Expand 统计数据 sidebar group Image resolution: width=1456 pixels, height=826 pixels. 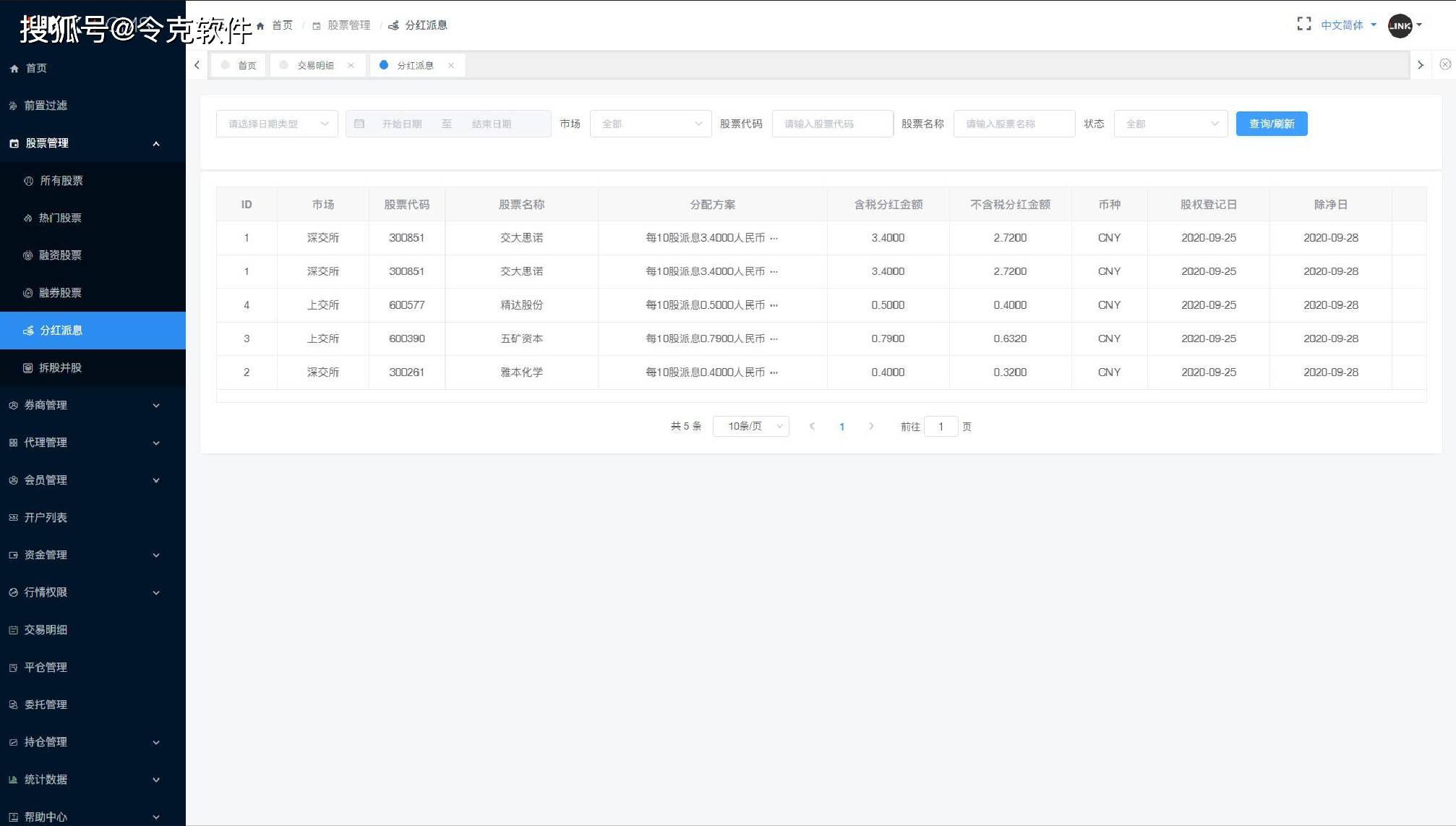pos(93,780)
